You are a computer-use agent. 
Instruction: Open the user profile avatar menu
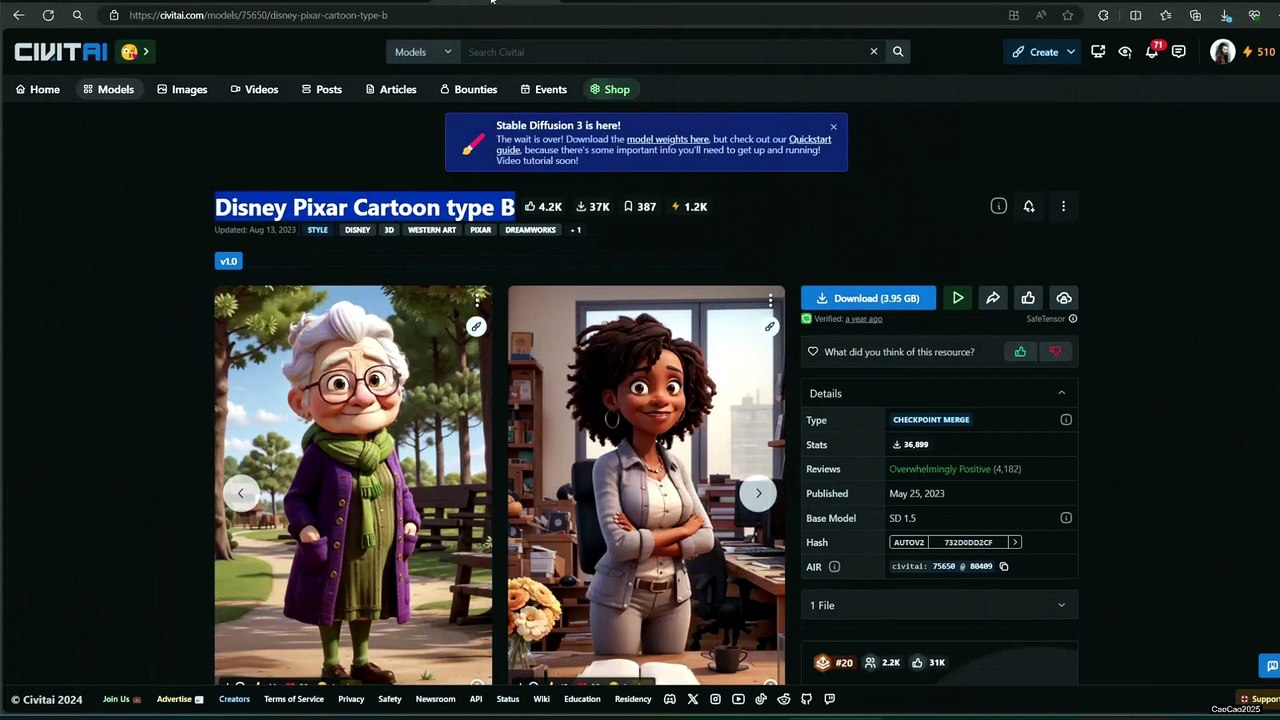coord(1222,52)
